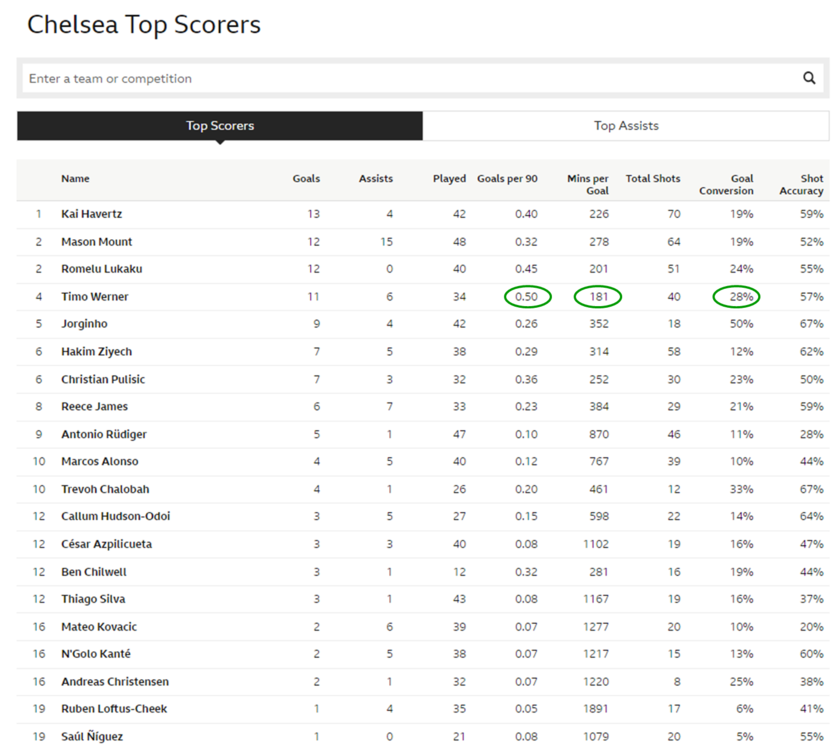Image resolution: width=834 pixels, height=750 pixels.
Task: Click Romelu Lukaku's 0.45 goals per 90
Action: point(526,269)
